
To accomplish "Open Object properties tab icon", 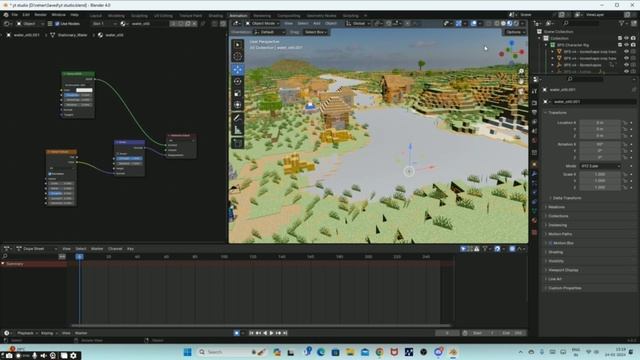I will point(534,164).
